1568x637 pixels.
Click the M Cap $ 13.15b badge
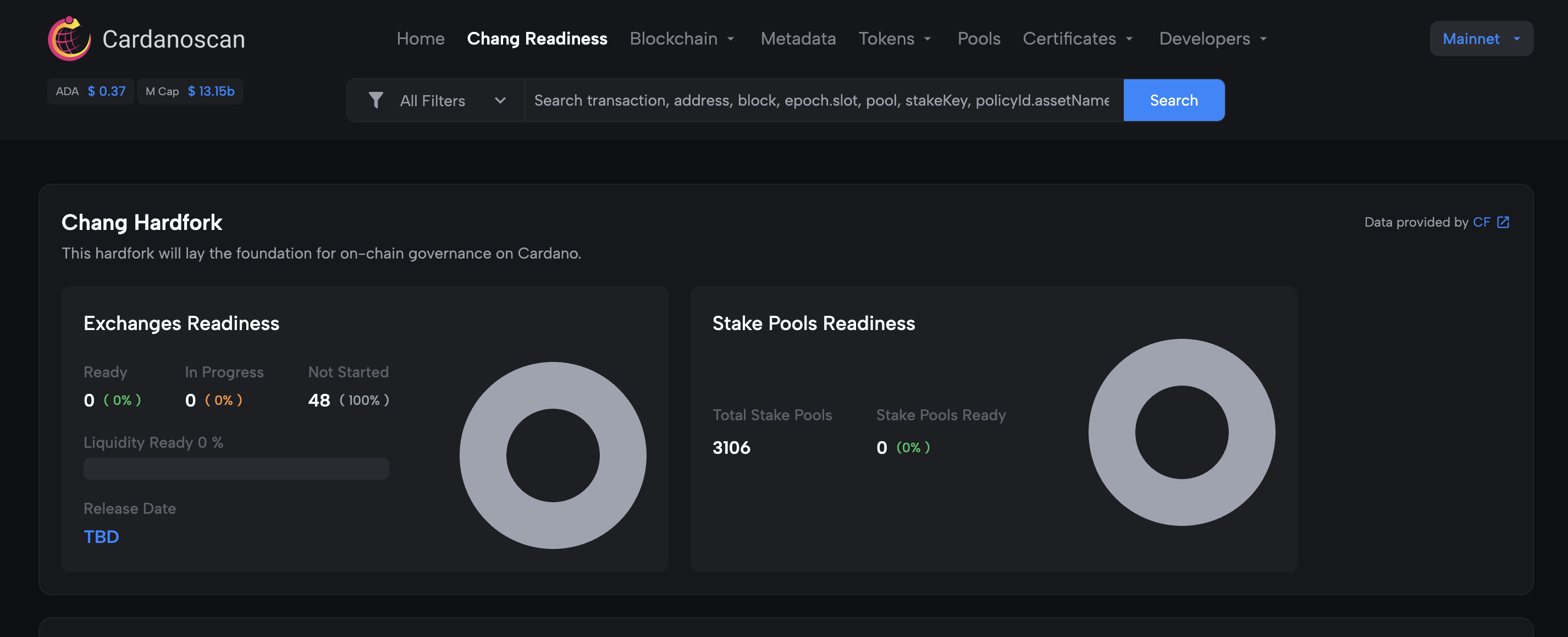click(190, 91)
